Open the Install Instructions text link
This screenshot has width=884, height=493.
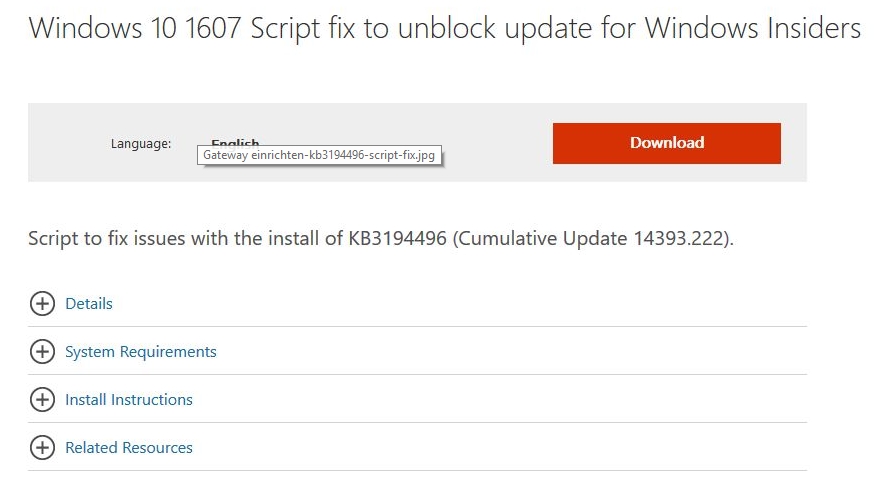tap(129, 399)
